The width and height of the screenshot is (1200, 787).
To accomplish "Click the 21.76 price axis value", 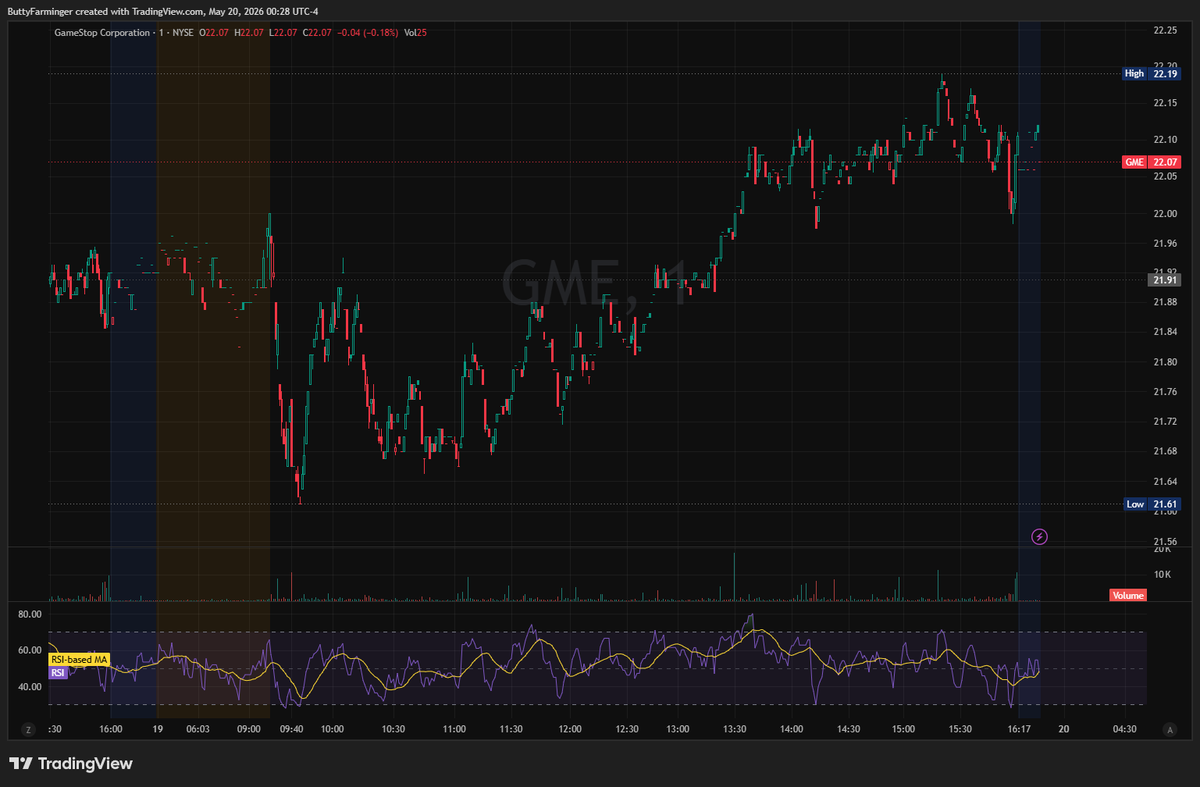I will 1164,392.
